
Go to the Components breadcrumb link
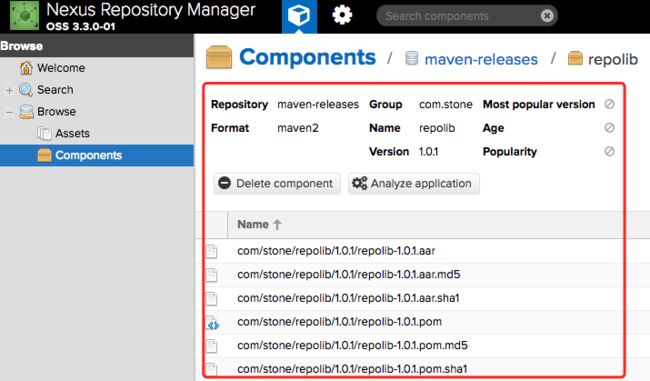tap(308, 57)
